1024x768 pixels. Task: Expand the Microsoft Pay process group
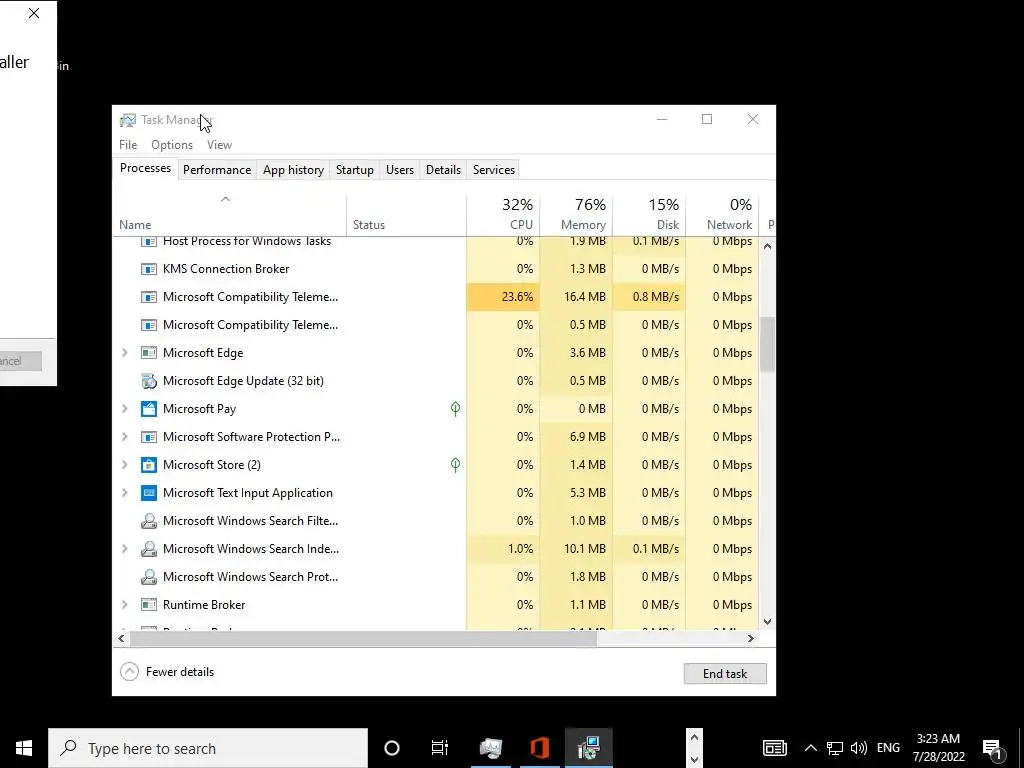[125, 409]
